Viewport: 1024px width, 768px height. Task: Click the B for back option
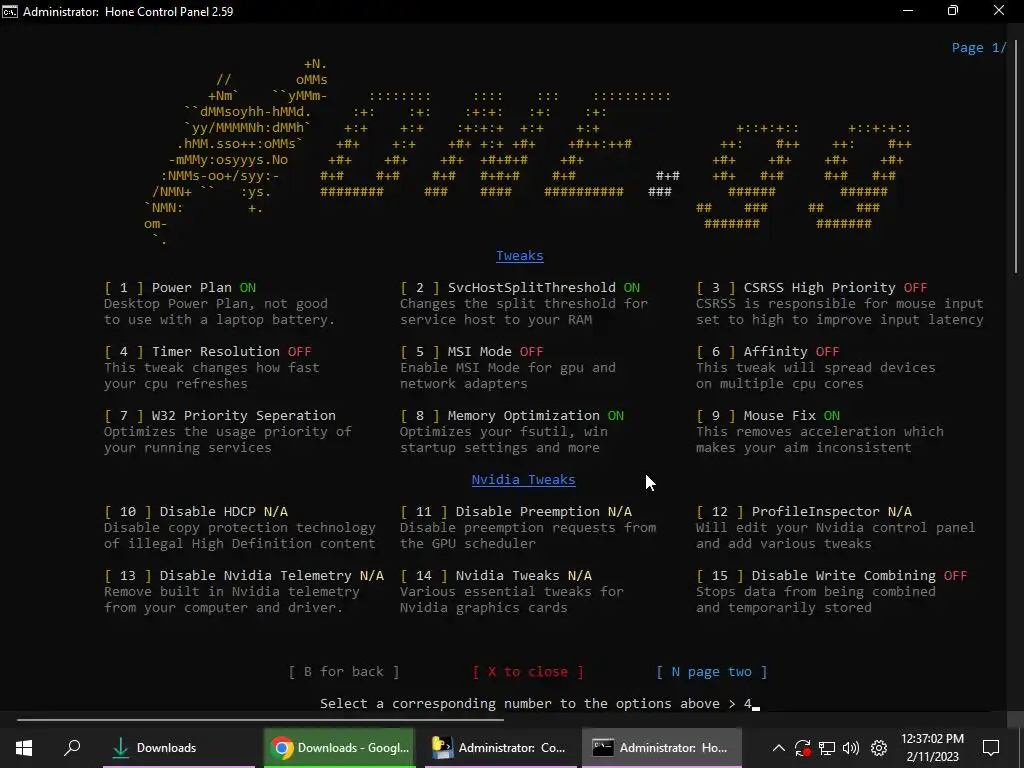pyautogui.click(x=344, y=671)
